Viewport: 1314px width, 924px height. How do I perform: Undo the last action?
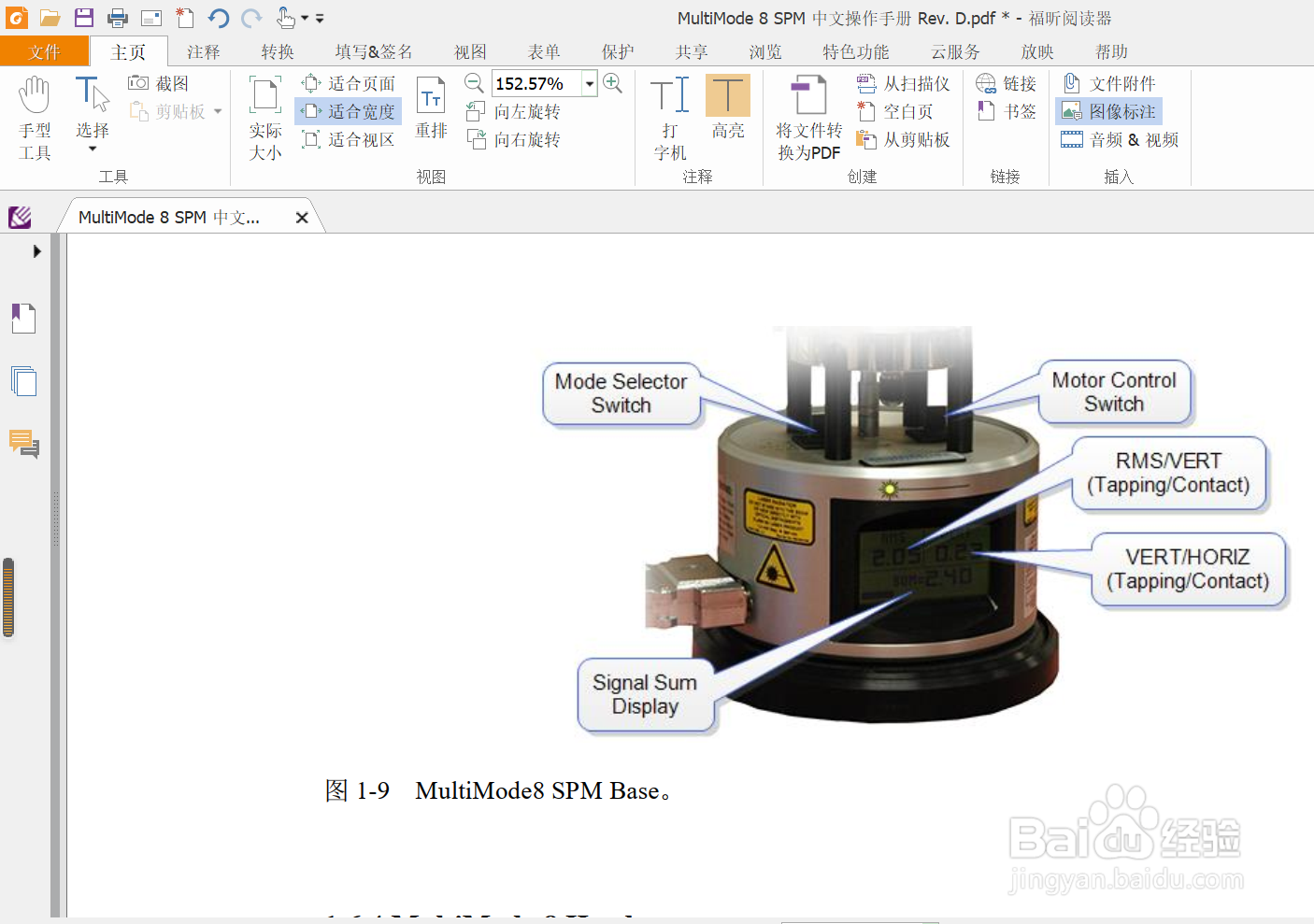(x=219, y=18)
